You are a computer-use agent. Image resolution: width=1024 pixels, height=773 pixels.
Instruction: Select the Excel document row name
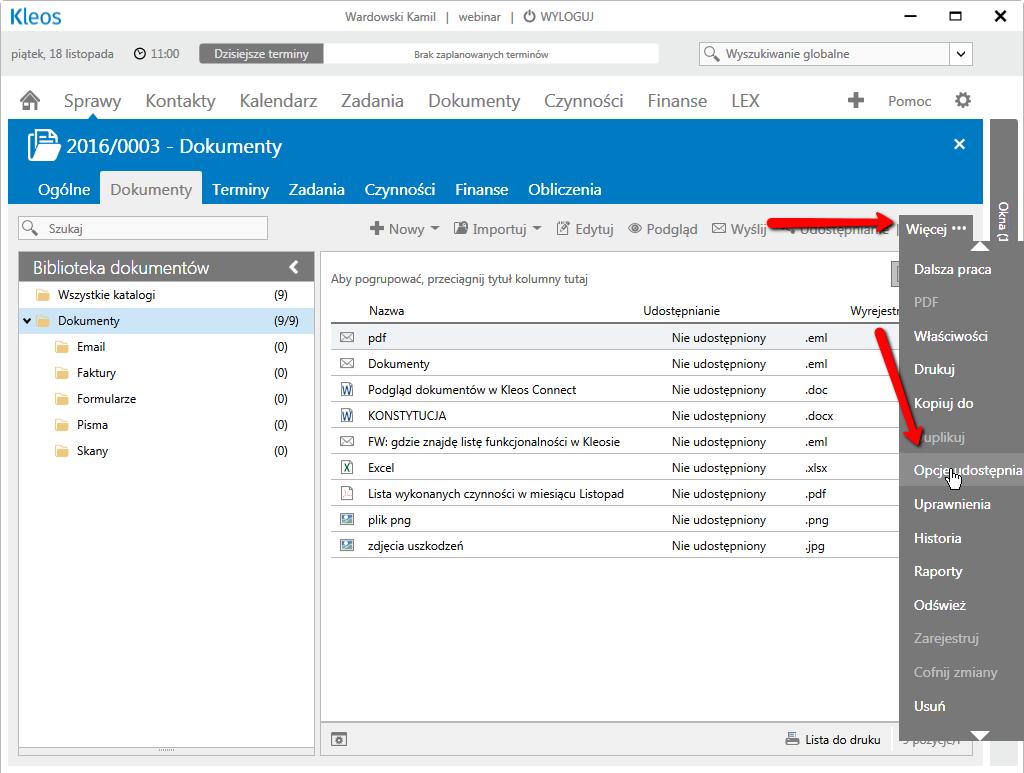[381, 467]
